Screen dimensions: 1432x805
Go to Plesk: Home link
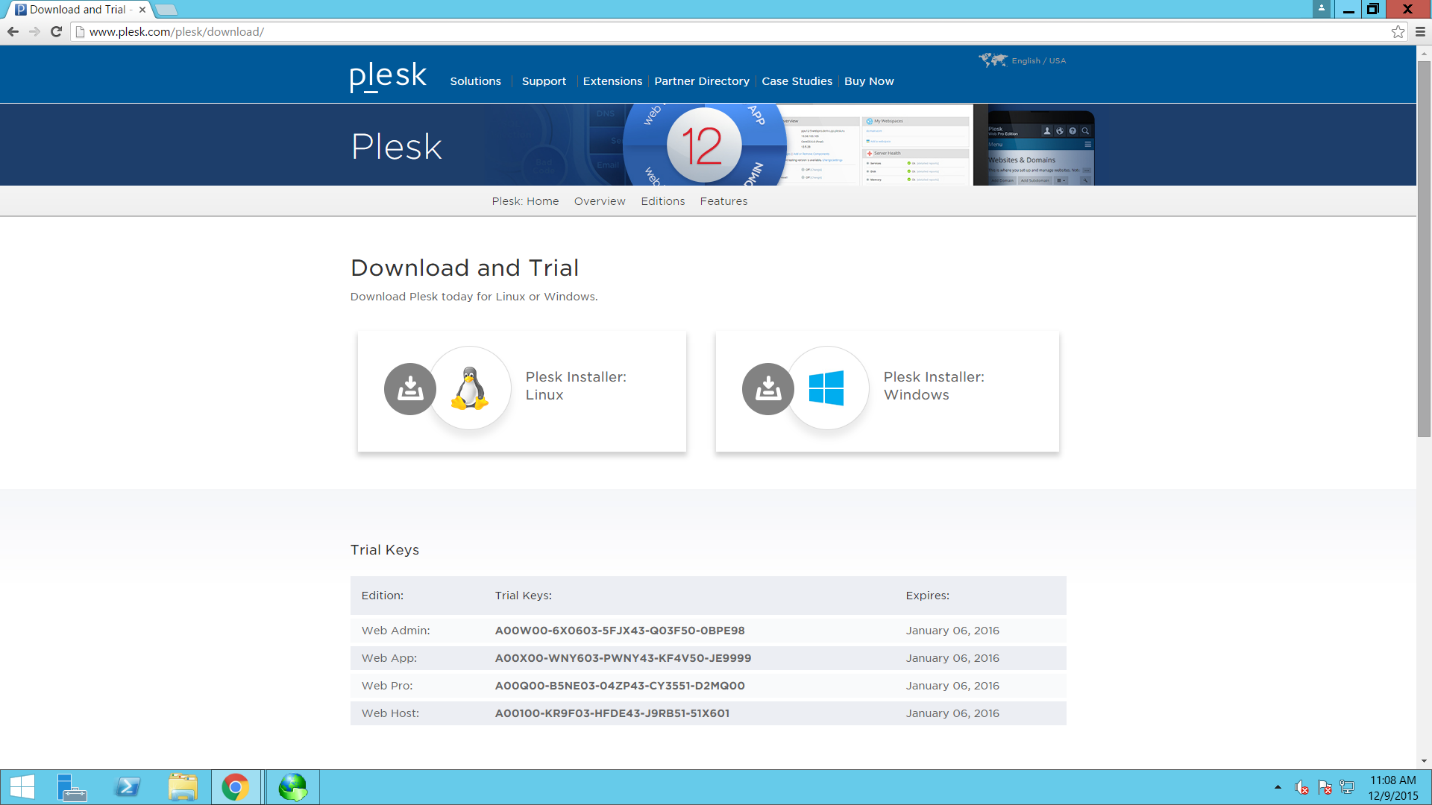(x=525, y=201)
